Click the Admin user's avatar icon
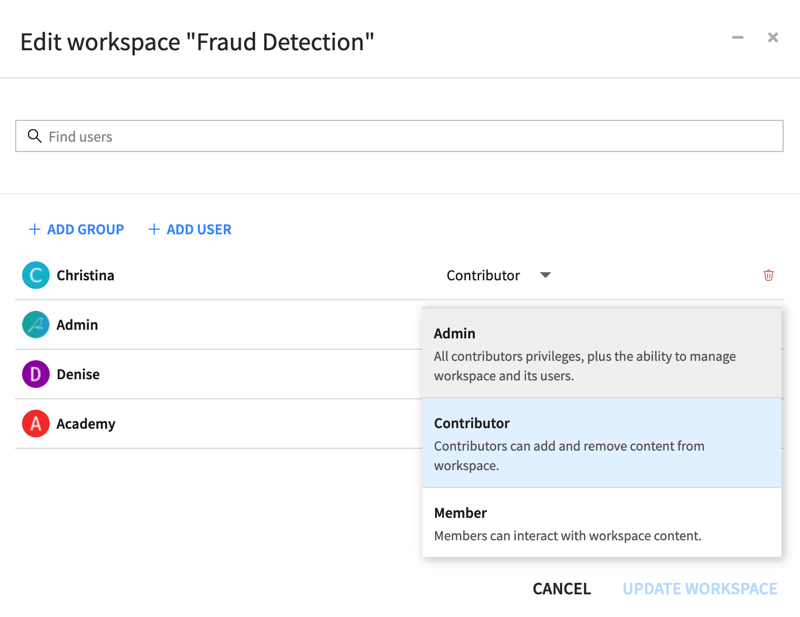800x617 pixels. pos(36,325)
